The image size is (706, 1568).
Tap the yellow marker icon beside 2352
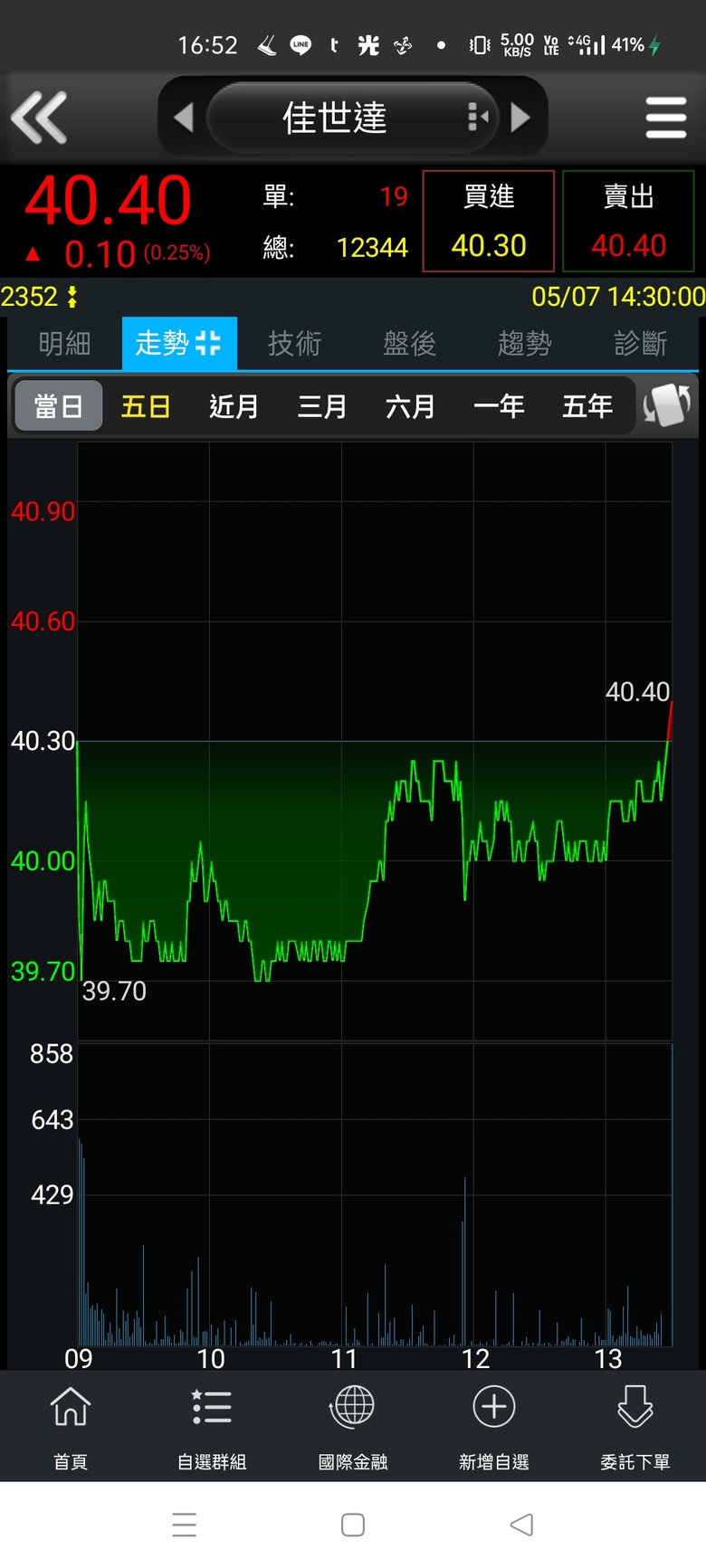click(72, 297)
